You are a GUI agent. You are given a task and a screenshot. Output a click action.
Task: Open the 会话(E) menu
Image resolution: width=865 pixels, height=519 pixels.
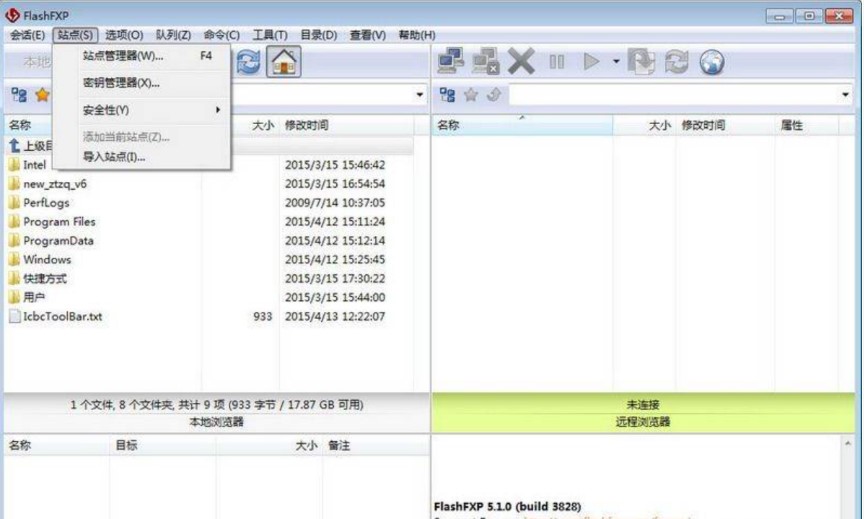click(27, 35)
